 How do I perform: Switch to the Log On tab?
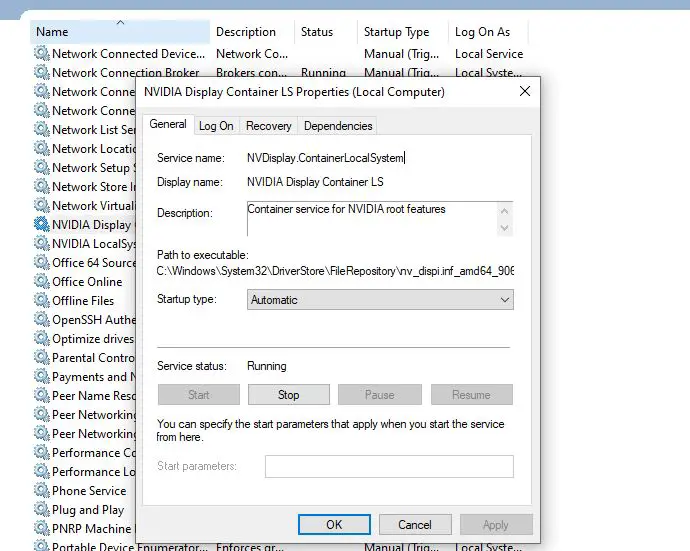[216, 126]
